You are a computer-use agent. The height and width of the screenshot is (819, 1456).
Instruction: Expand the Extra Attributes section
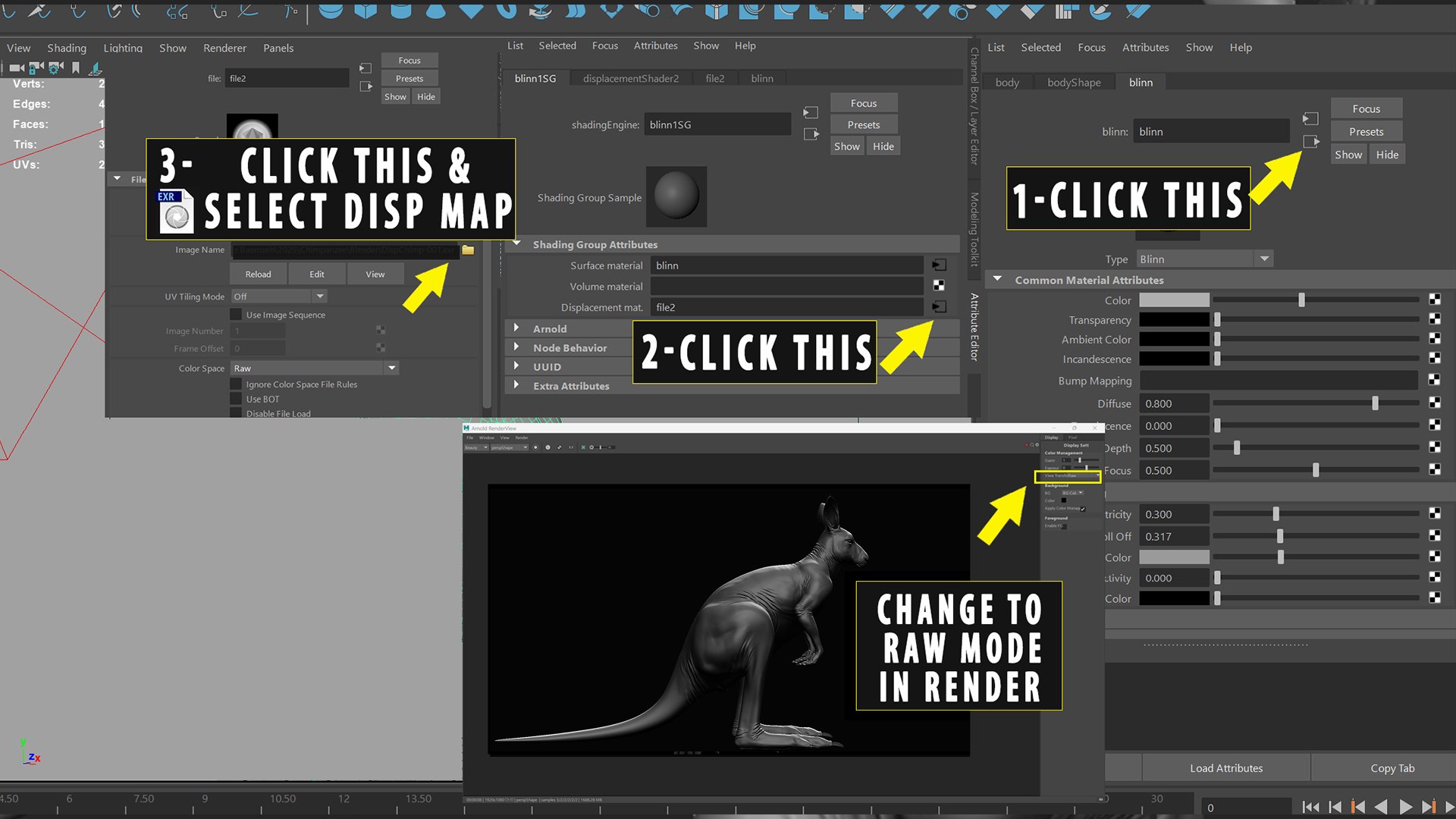coord(516,385)
